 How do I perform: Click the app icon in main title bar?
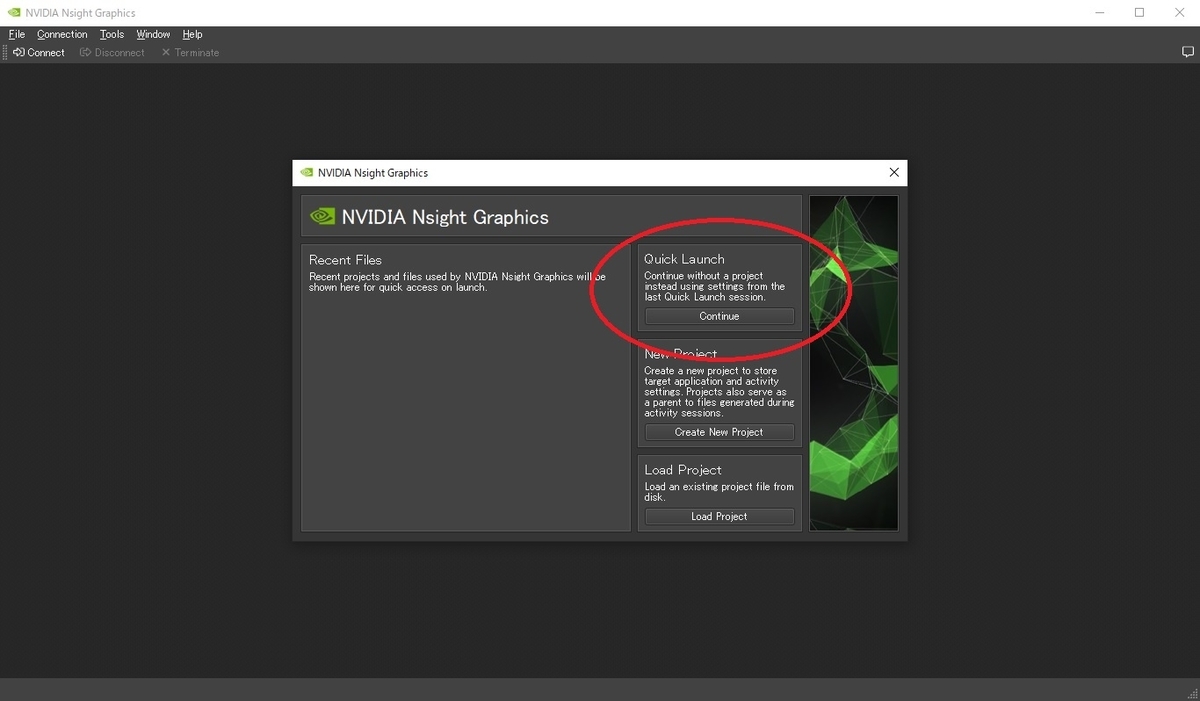(x=13, y=13)
